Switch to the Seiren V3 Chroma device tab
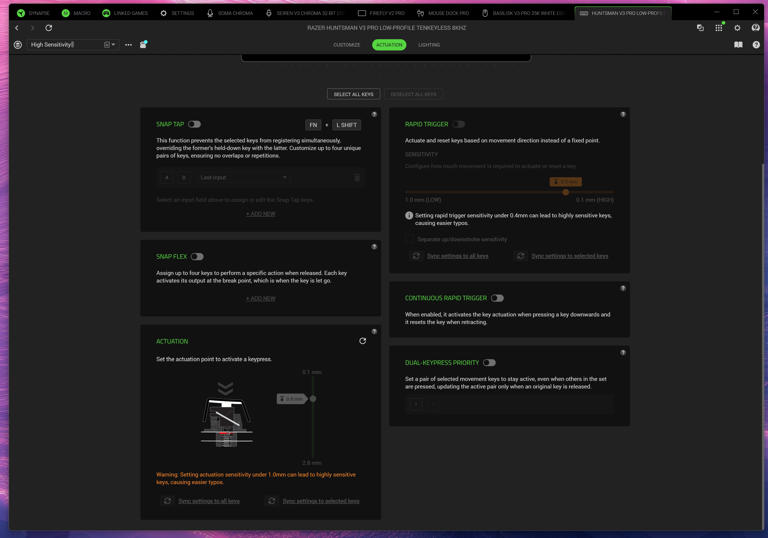Screen dimensions: 768x538 coord(304,13)
